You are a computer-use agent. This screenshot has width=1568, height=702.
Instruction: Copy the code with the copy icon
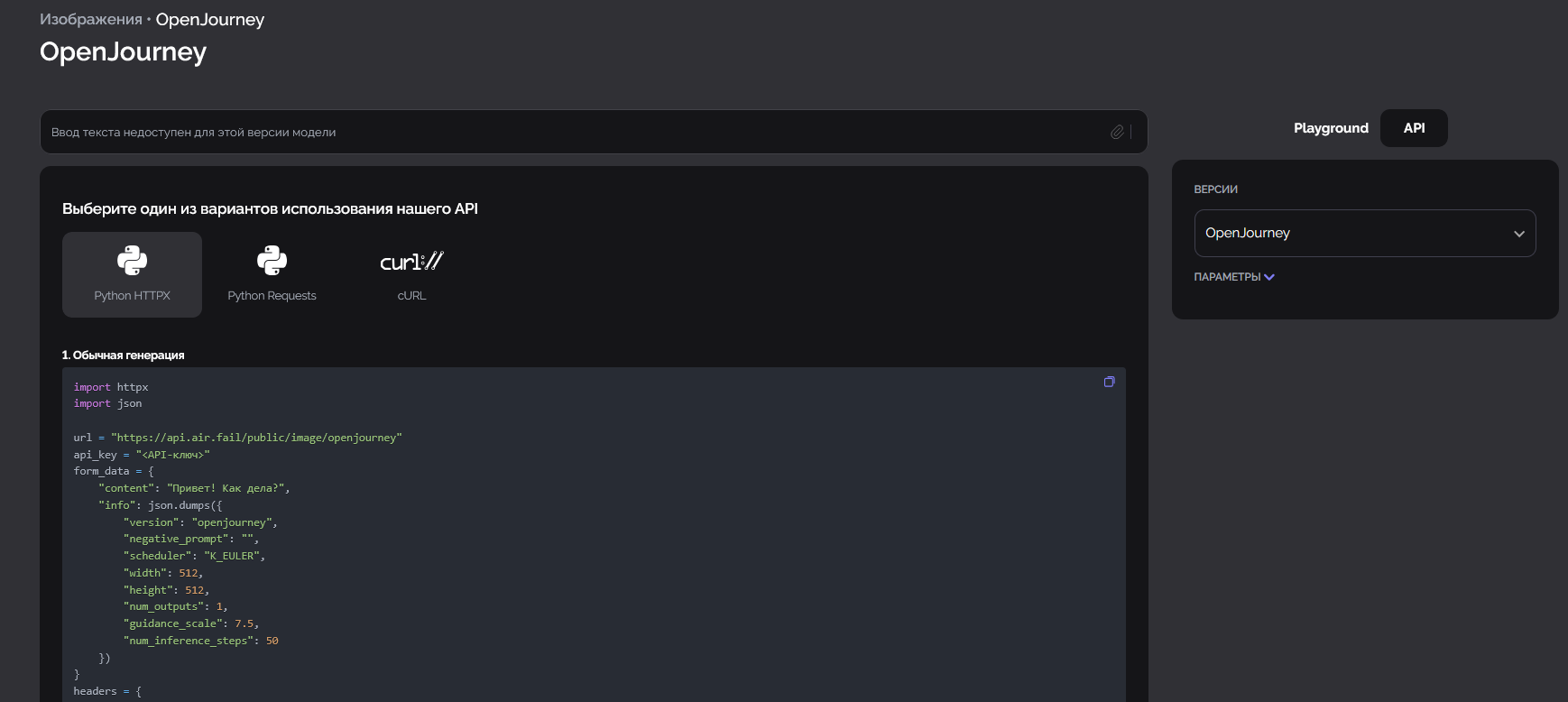(1109, 382)
